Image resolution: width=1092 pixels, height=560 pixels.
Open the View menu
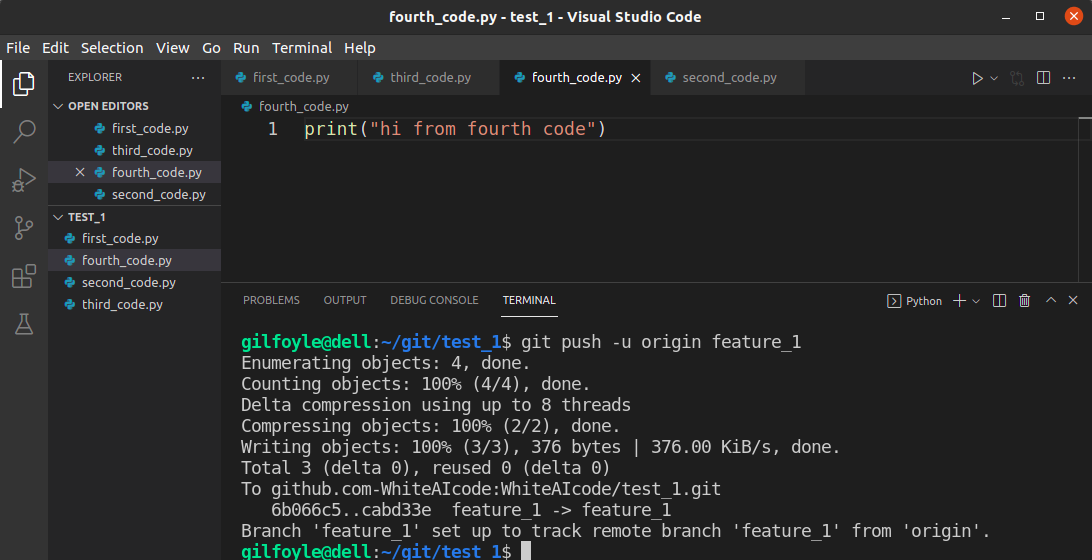pos(173,47)
